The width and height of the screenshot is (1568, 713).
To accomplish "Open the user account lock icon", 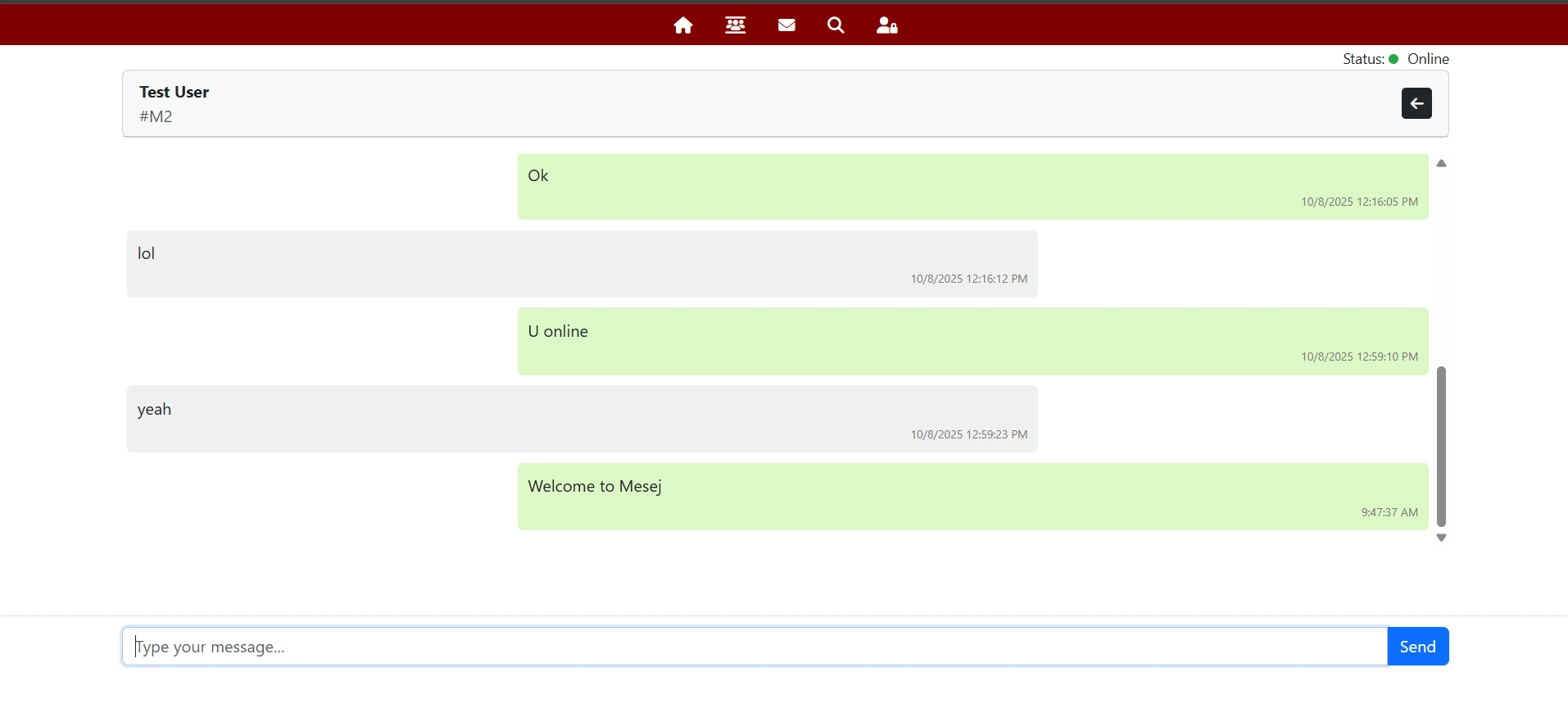I will (886, 25).
